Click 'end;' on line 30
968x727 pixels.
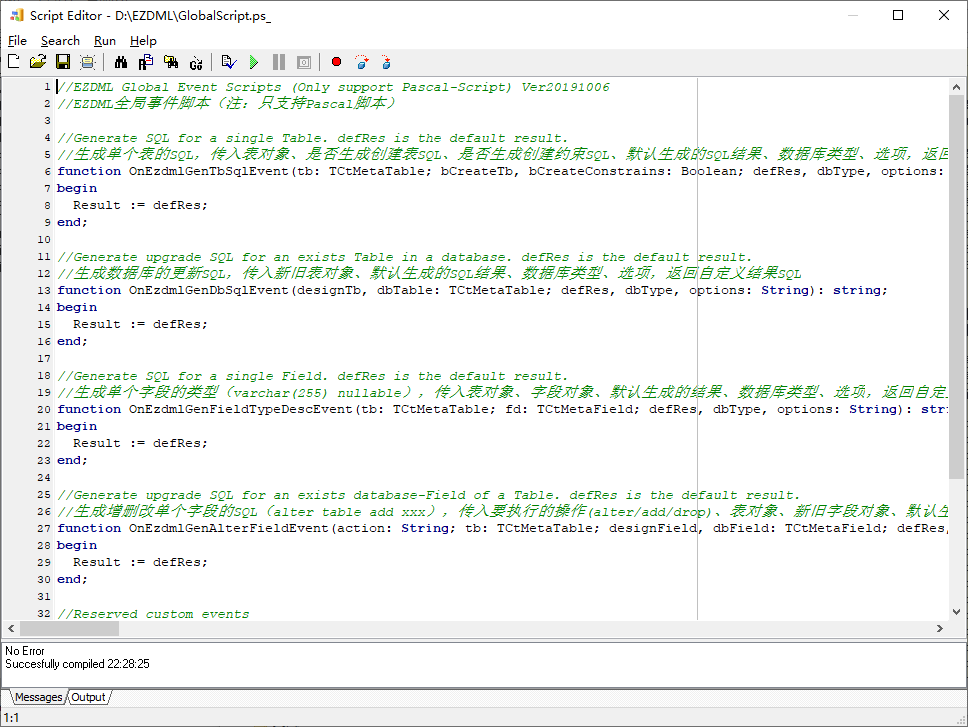coord(72,580)
